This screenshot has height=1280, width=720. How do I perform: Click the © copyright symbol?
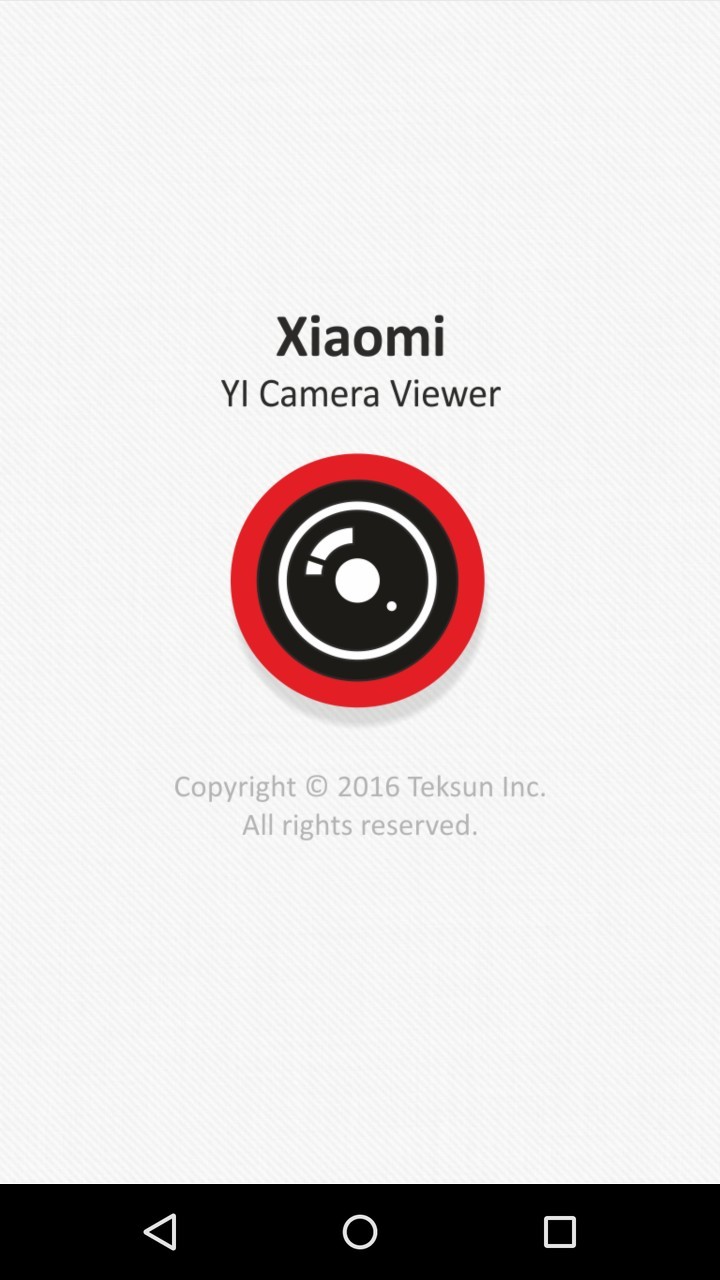(x=317, y=786)
